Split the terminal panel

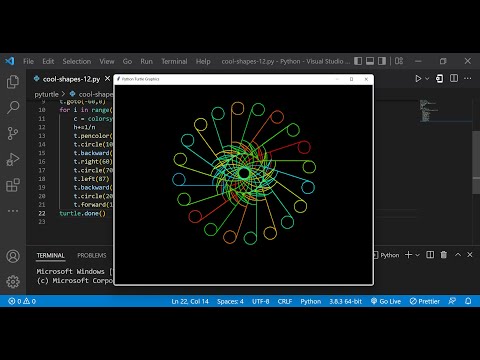pyautogui.click(x=430, y=255)
